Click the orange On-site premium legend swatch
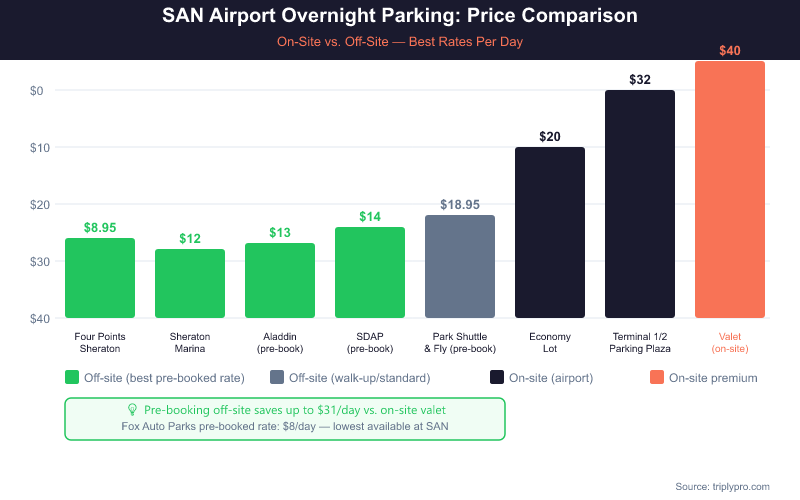 point(657,378)
